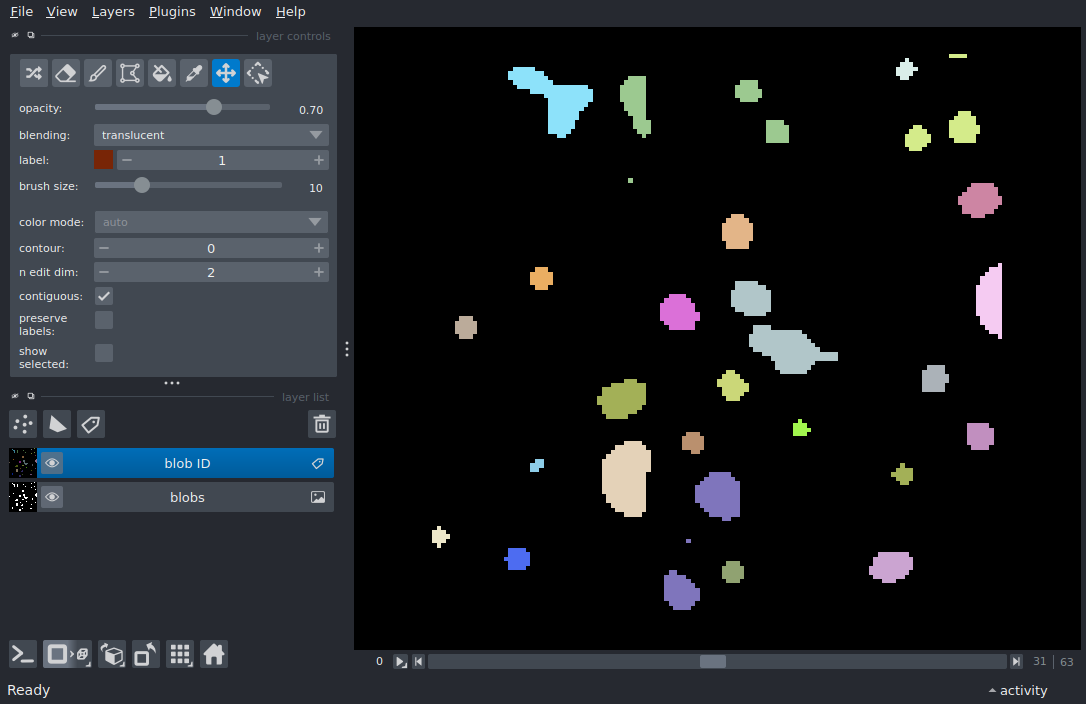Hide the blob ID layer

point(52,463)
